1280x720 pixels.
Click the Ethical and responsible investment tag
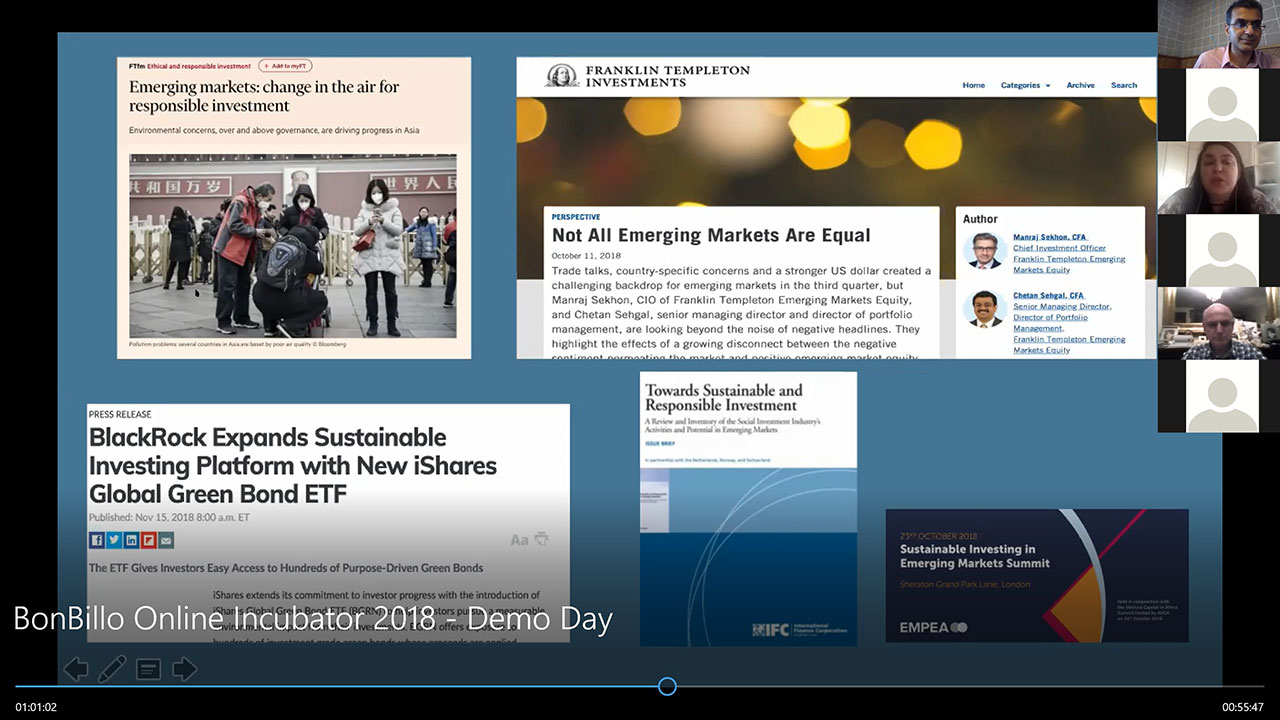[199, 66]
